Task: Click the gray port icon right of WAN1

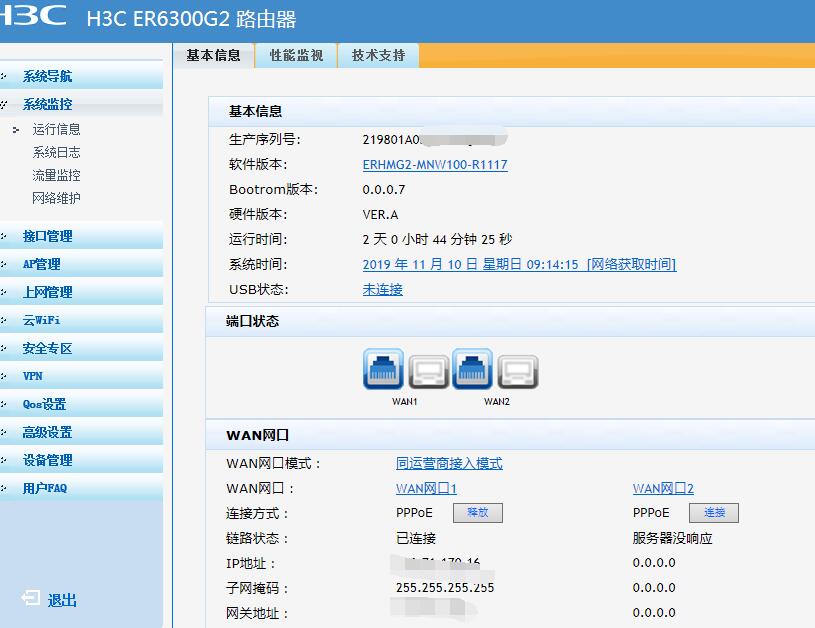Action: pyautogui.click(x=428, y=372)
